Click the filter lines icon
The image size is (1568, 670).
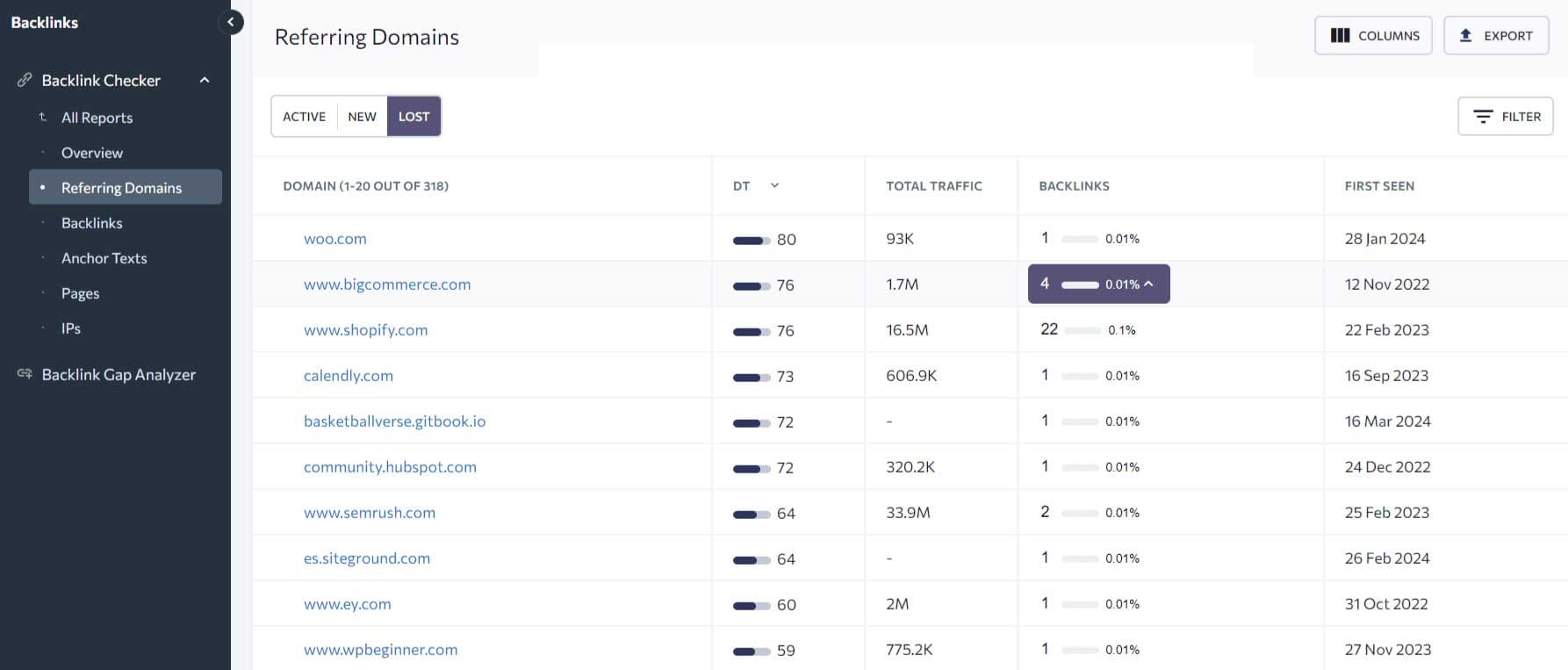point(1483,116)
